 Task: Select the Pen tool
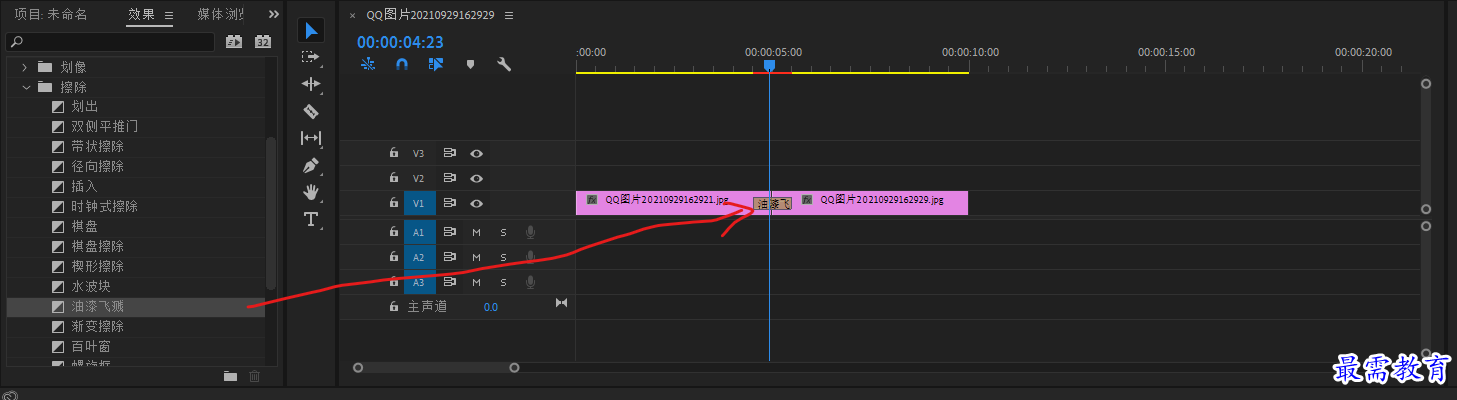[x=311, y=165]
